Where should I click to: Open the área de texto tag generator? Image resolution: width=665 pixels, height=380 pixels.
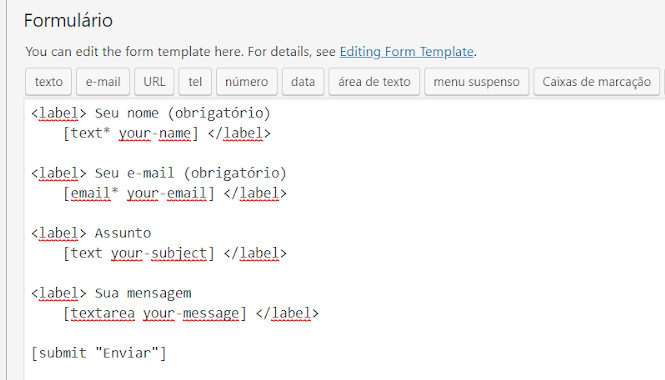pos(374,81)
